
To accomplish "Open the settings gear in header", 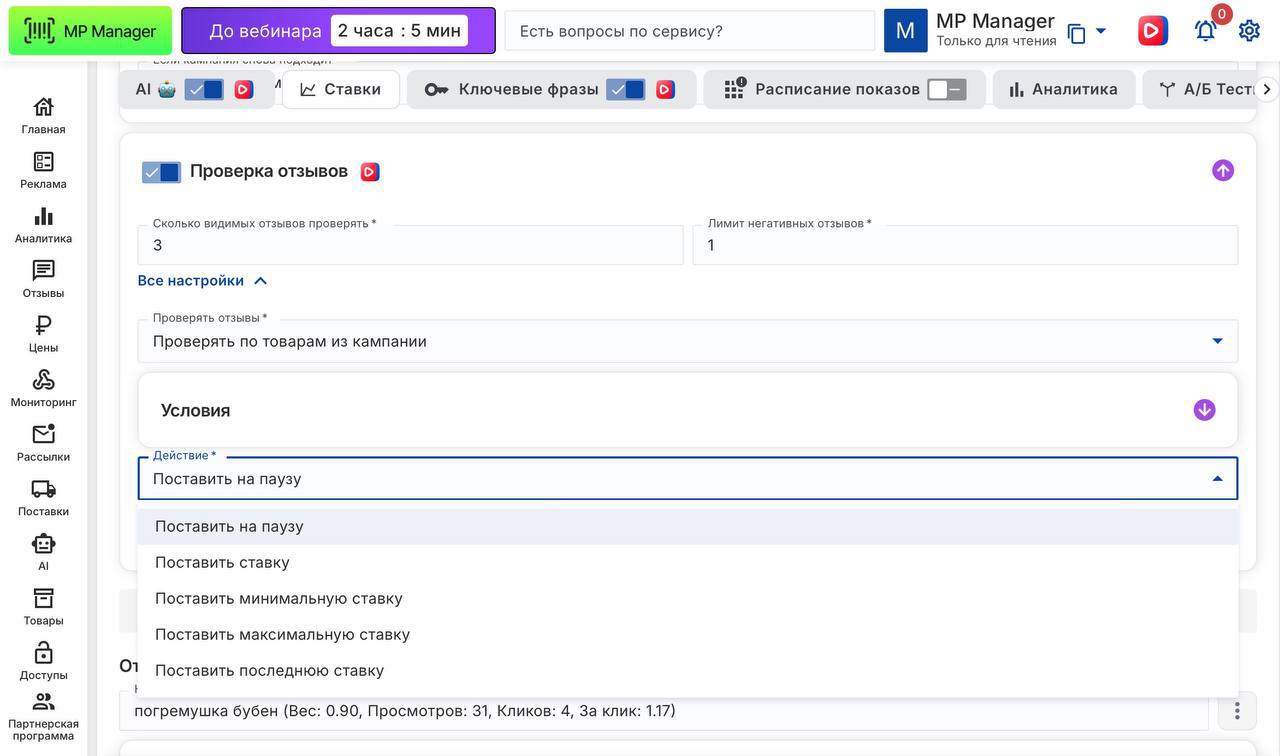I will coord(1249,31).
